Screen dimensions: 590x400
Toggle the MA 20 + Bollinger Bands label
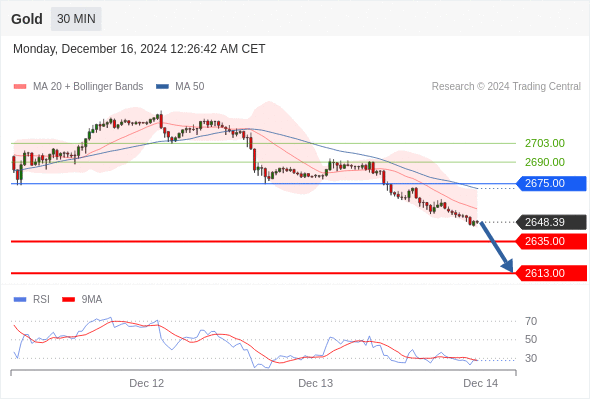pyautogui.click(x=88, y=87)
